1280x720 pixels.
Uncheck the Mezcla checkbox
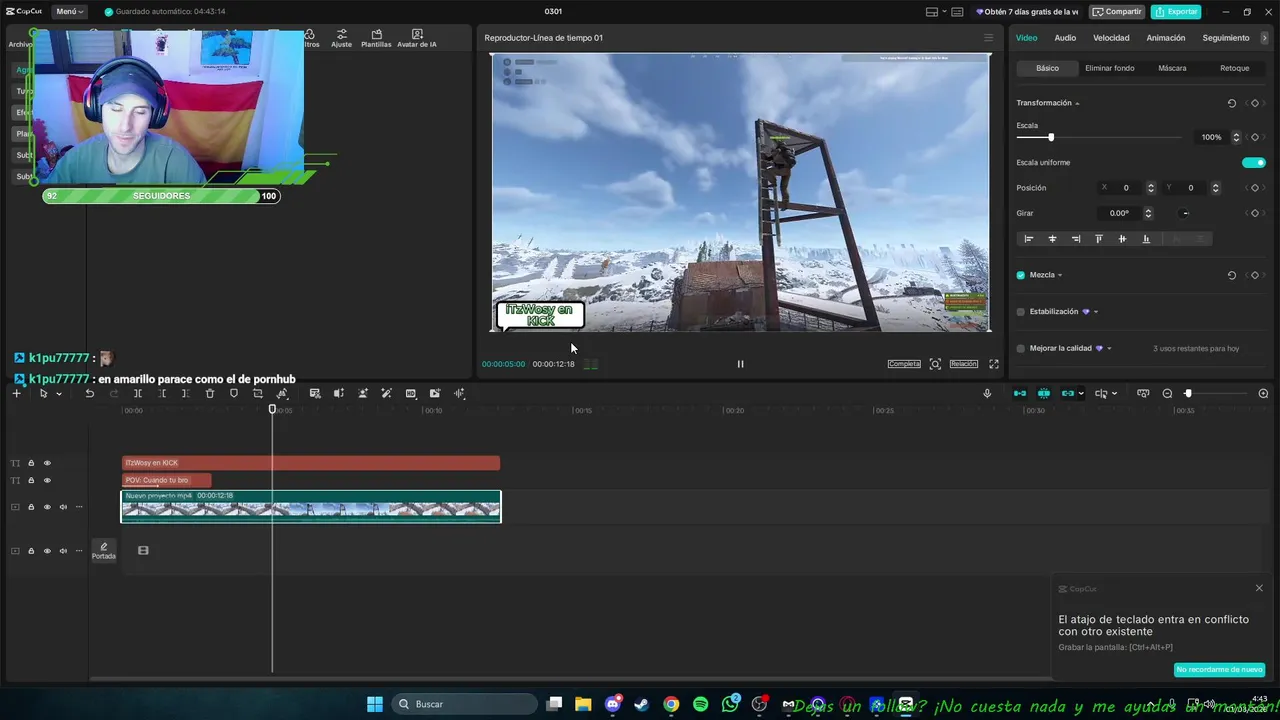[x=1021, y=275]
